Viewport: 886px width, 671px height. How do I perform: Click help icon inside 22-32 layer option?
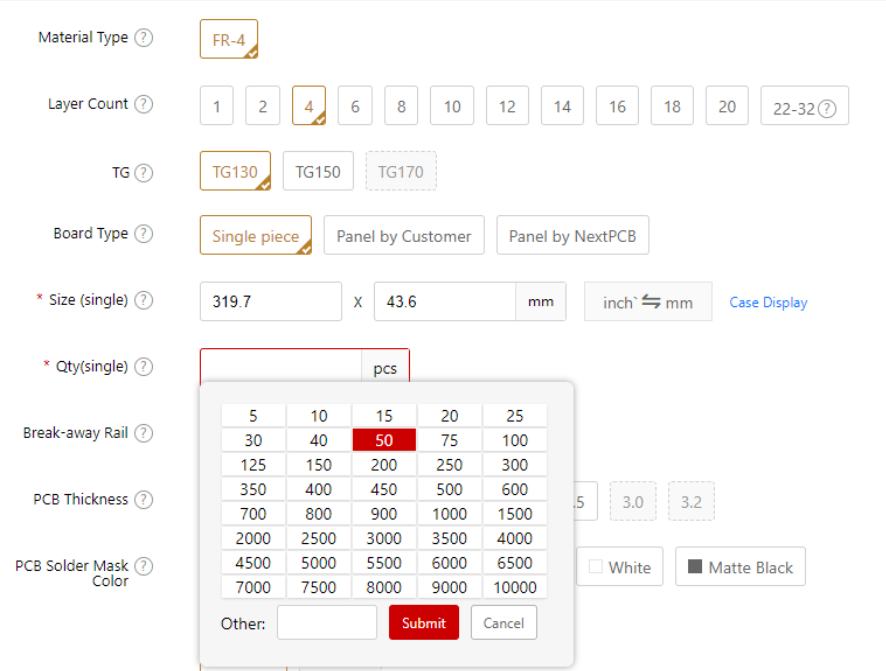click(x=827, y=109)
